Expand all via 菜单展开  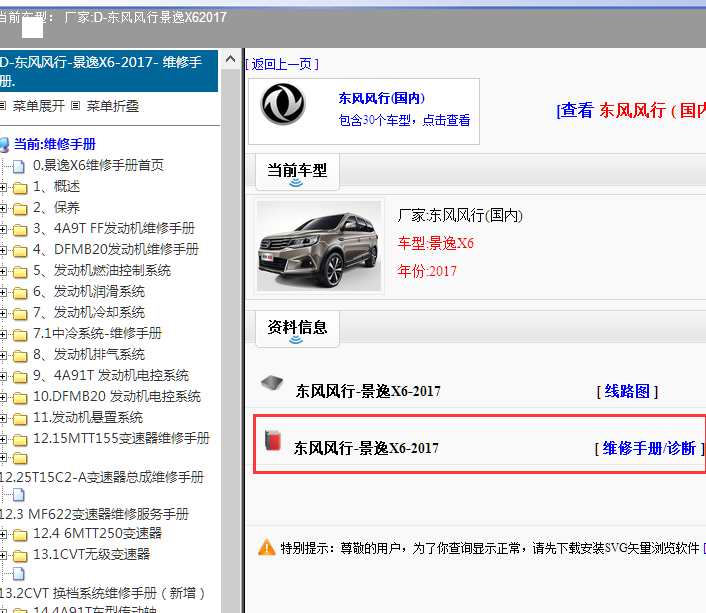coord(38,106)
